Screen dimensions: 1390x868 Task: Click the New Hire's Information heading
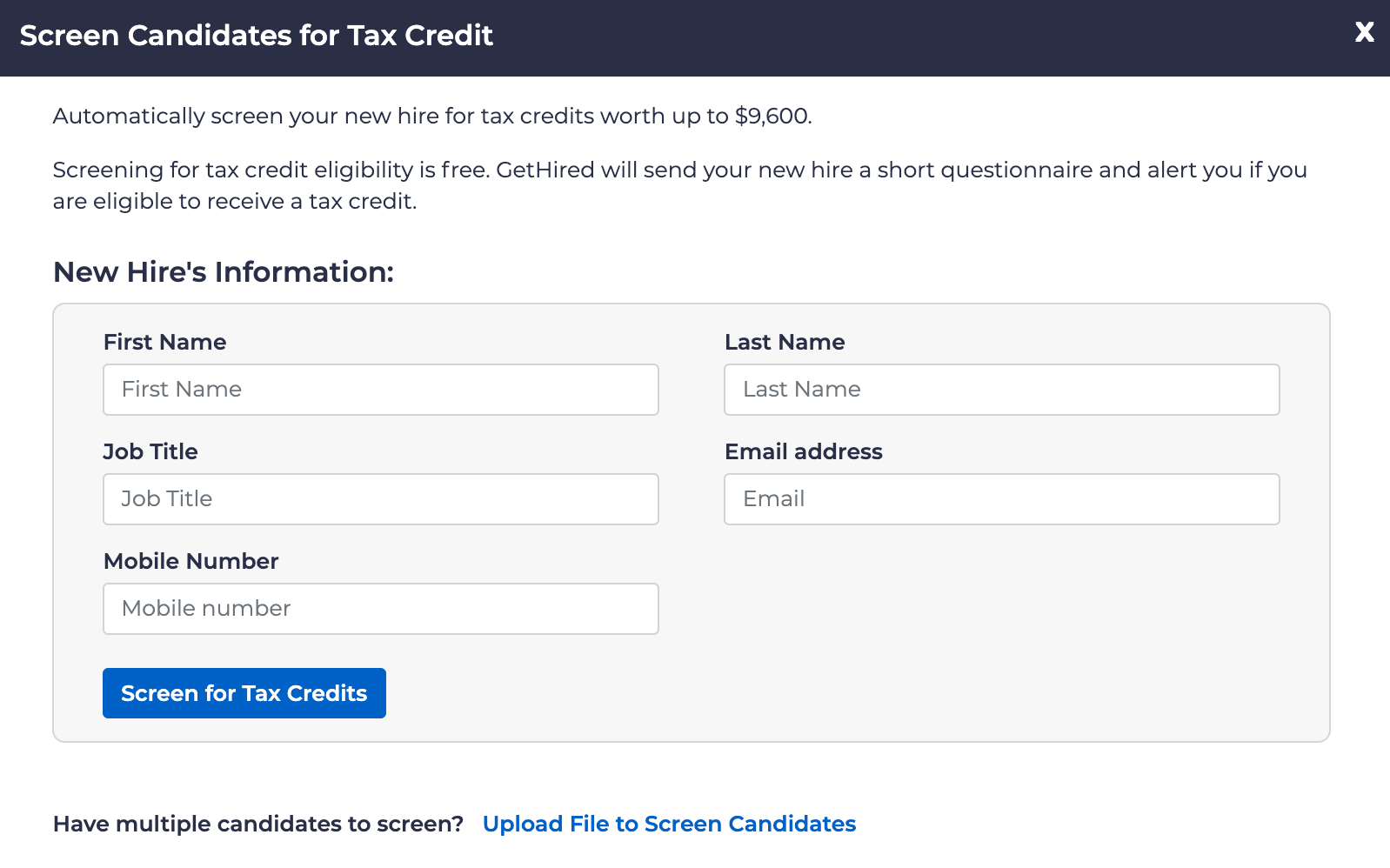(224, 271)
